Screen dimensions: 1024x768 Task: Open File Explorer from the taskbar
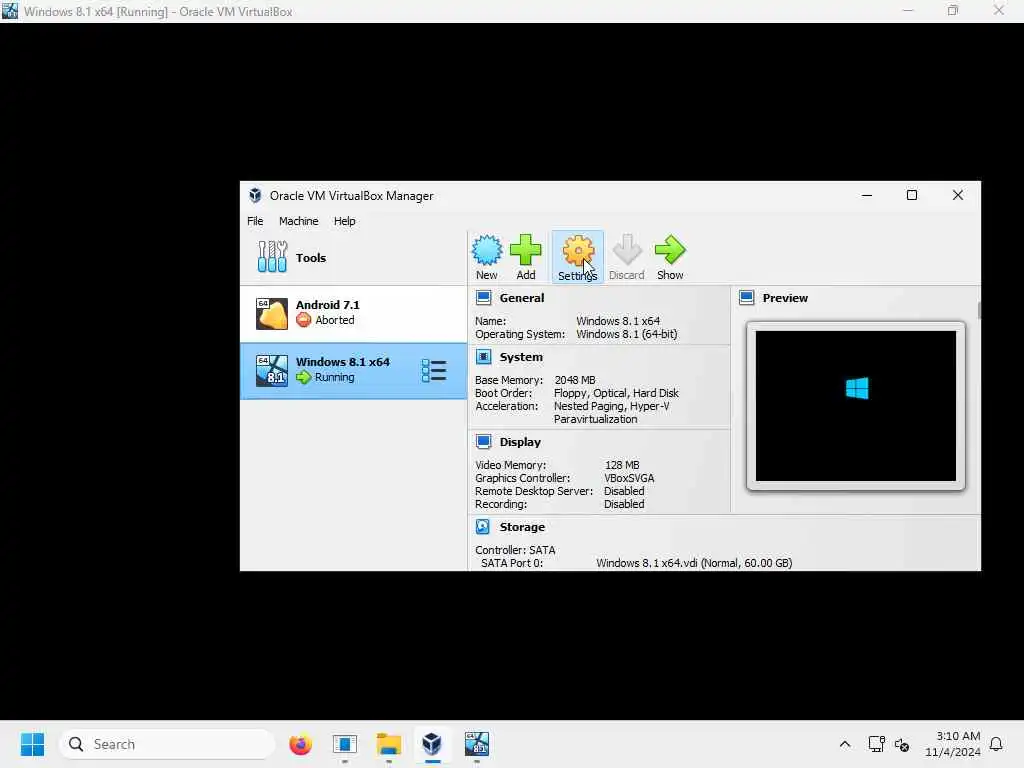point(389,744)
